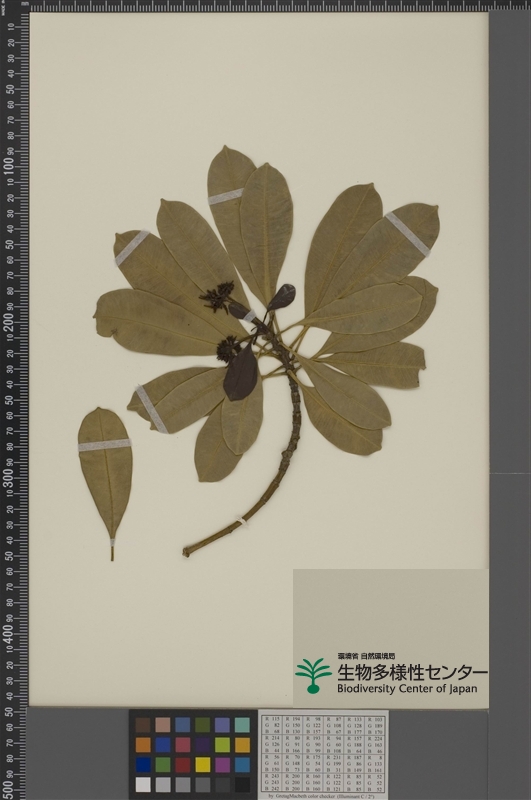Click the Biodiversity Center of Japan text
Screen dimensions: 531x800
tap(407, 689)
